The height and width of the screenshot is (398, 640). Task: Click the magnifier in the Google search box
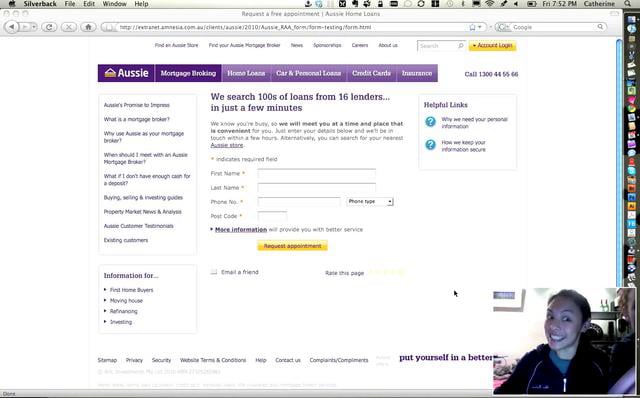point(600,27)
